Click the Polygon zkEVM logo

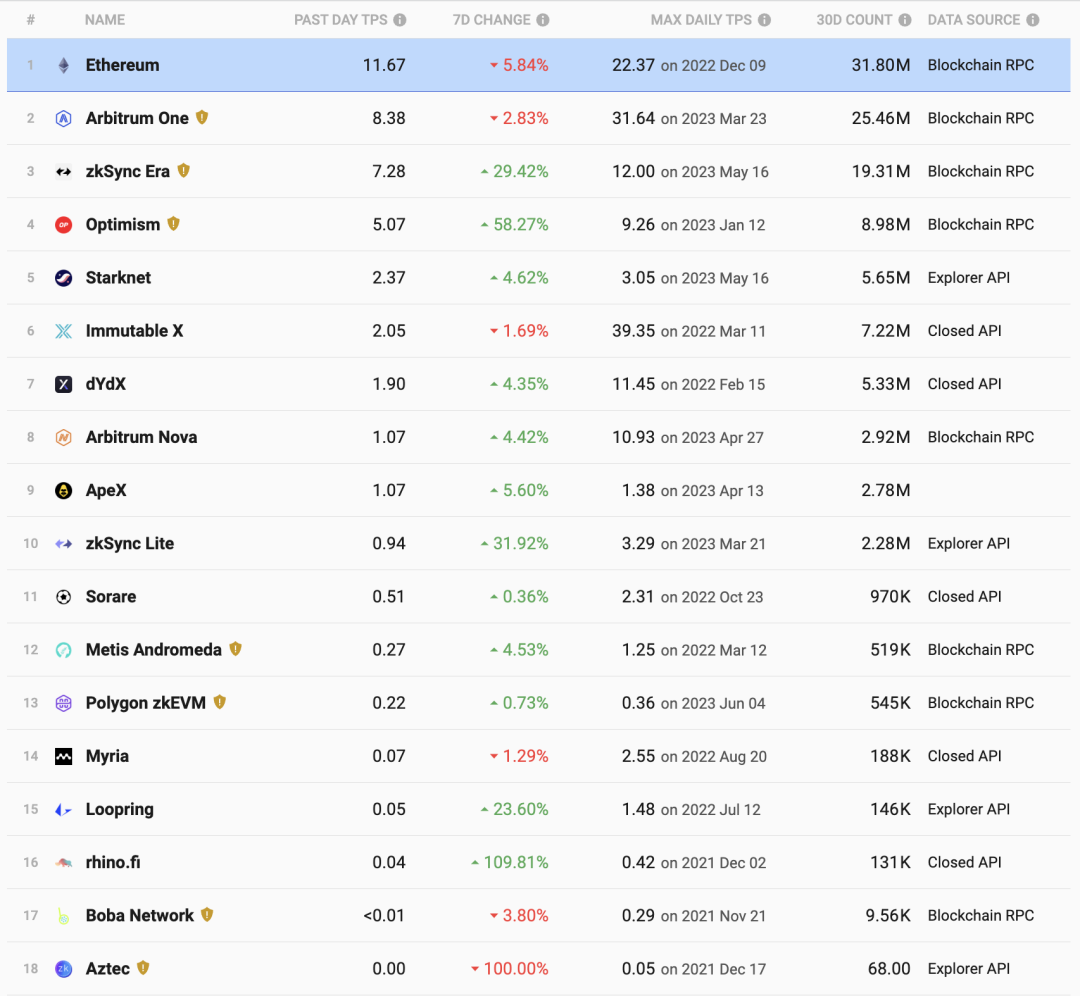coord(62,702)
